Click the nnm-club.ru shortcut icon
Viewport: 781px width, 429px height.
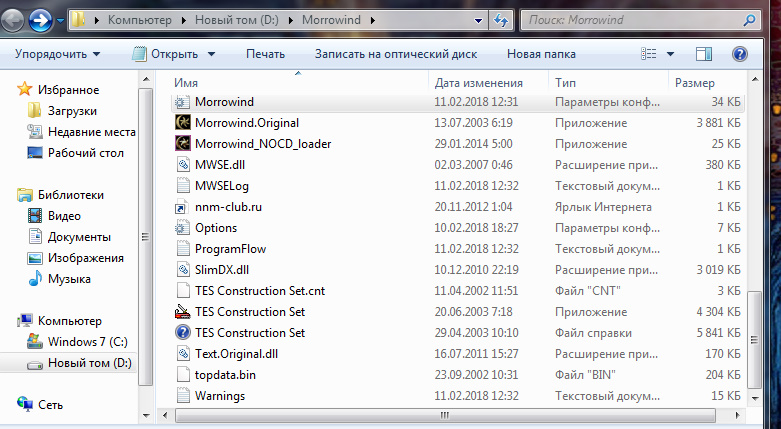(x=182, y=206)
